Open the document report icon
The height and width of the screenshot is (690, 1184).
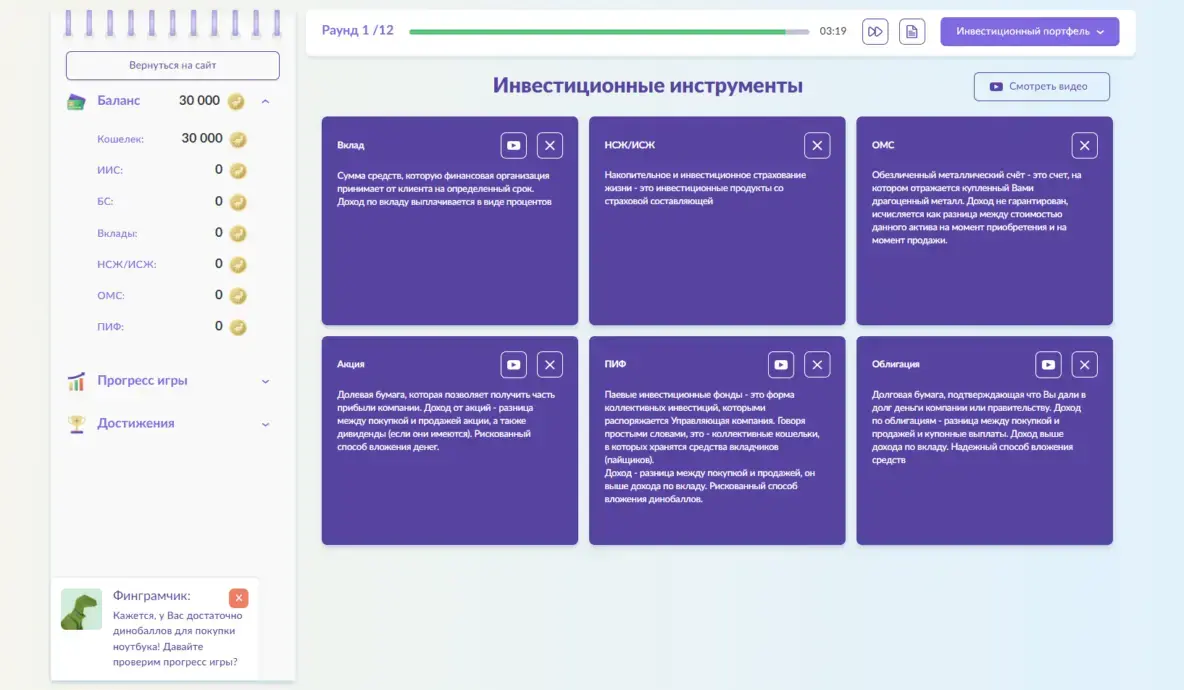(x=911, y=32)
